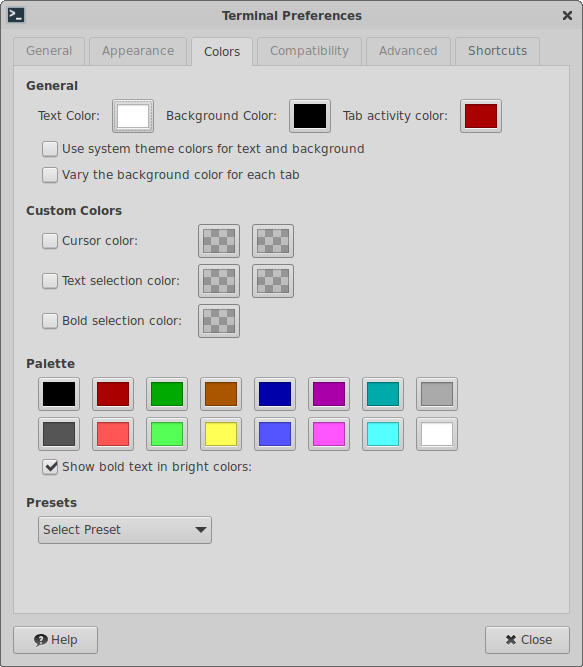Open the black Background Color picker
Screen dimensions: 583x667
point(310,116)
